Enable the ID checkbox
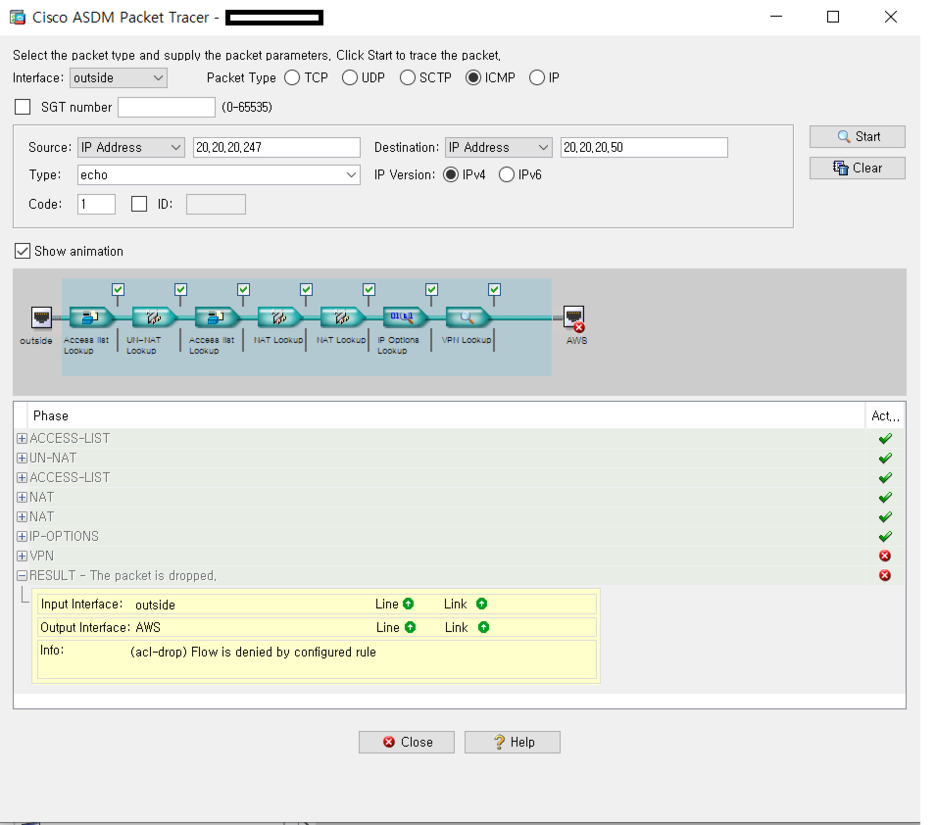936x825 pixels. click(x=139, y=204)
